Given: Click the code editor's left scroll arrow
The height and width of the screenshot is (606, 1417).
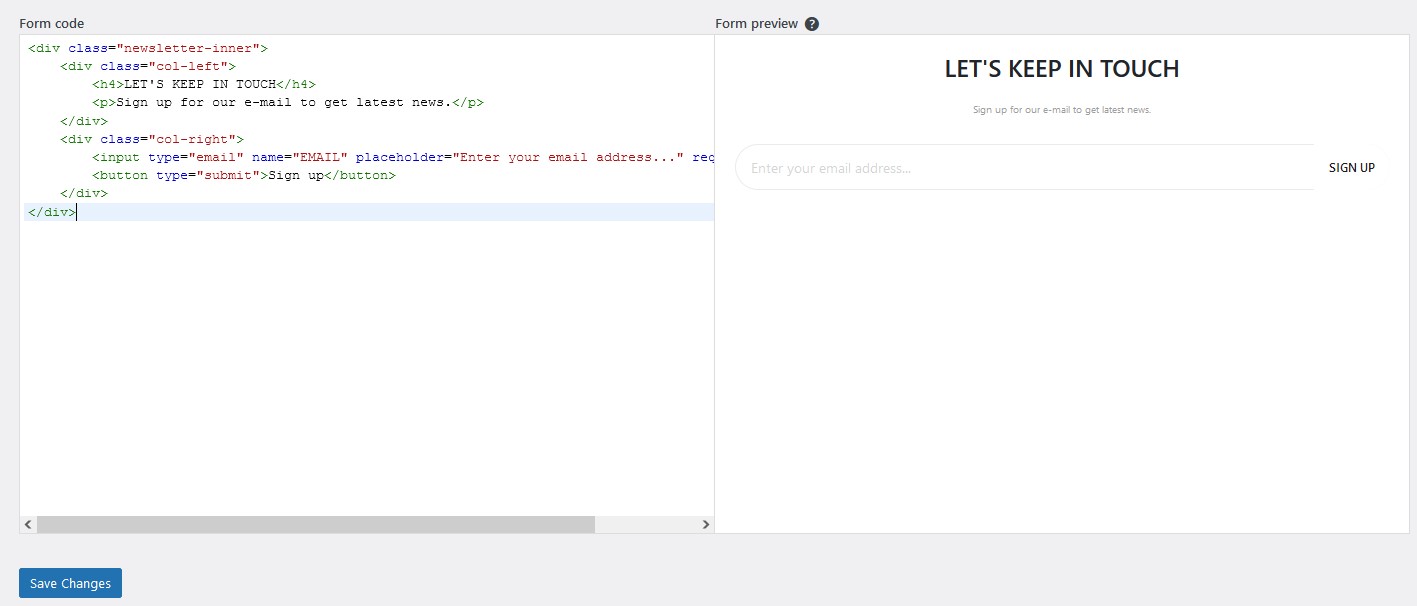Looking at the screenshot, I should click(28, 525).
